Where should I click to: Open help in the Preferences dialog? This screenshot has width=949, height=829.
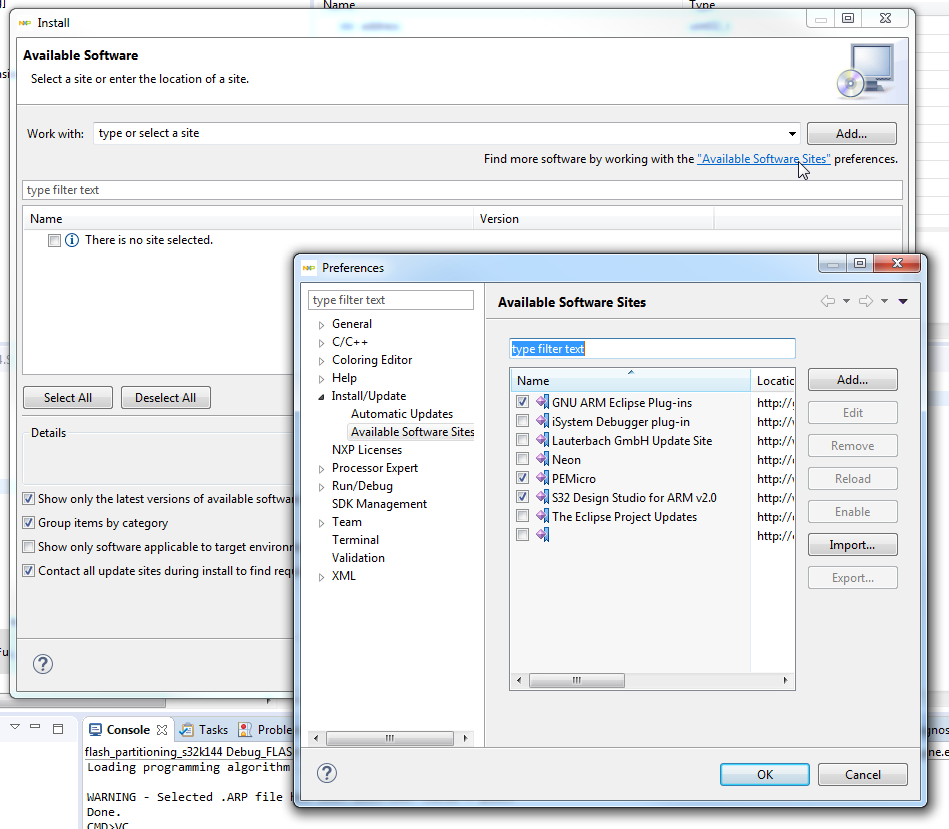coord(327,773)
